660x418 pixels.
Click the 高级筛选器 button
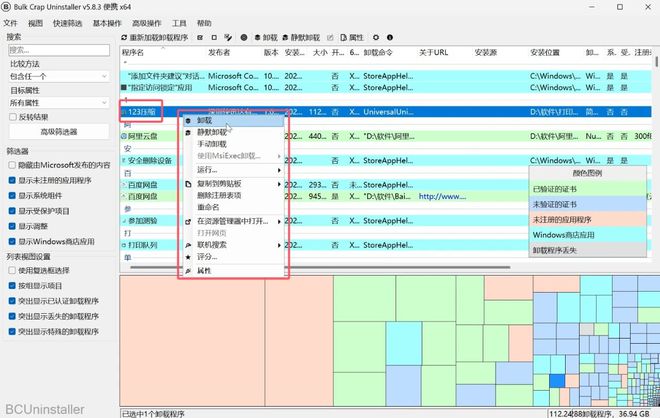59,132
